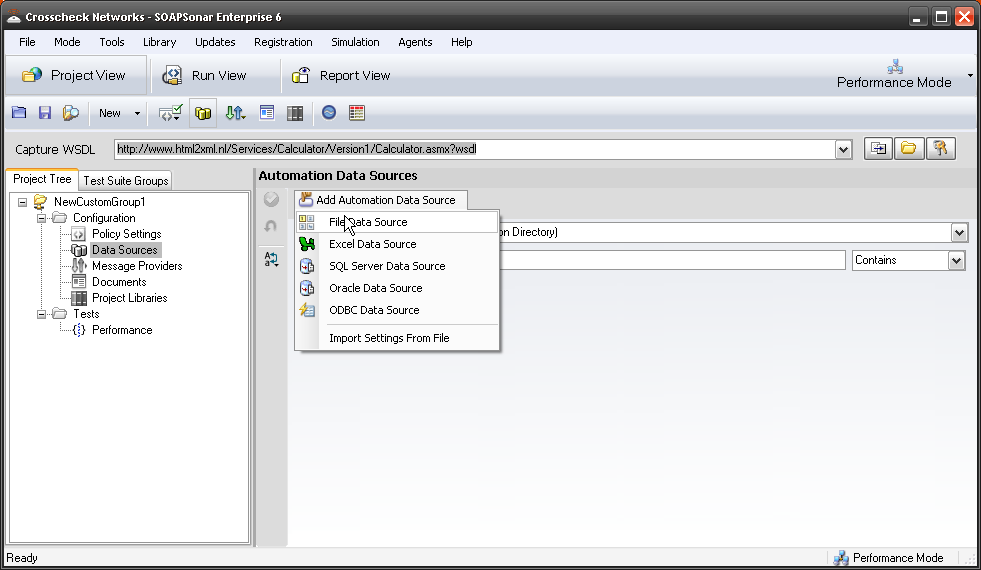Click Performance Mode icon in status bar
The height and width of the screenshot is (570, 981).
(841, 557)
